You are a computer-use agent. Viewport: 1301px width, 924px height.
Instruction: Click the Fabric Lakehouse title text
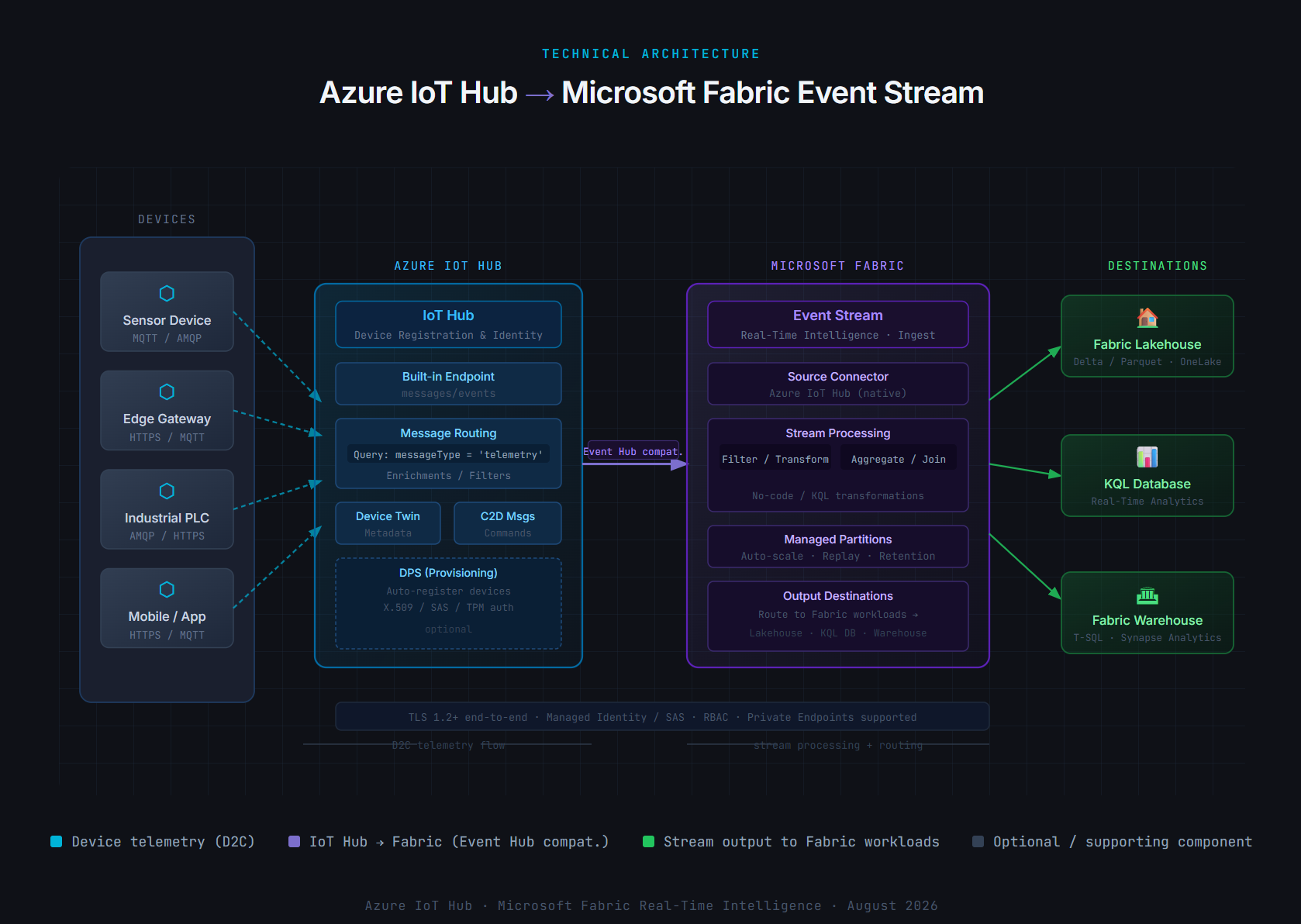coord(1147,344)
